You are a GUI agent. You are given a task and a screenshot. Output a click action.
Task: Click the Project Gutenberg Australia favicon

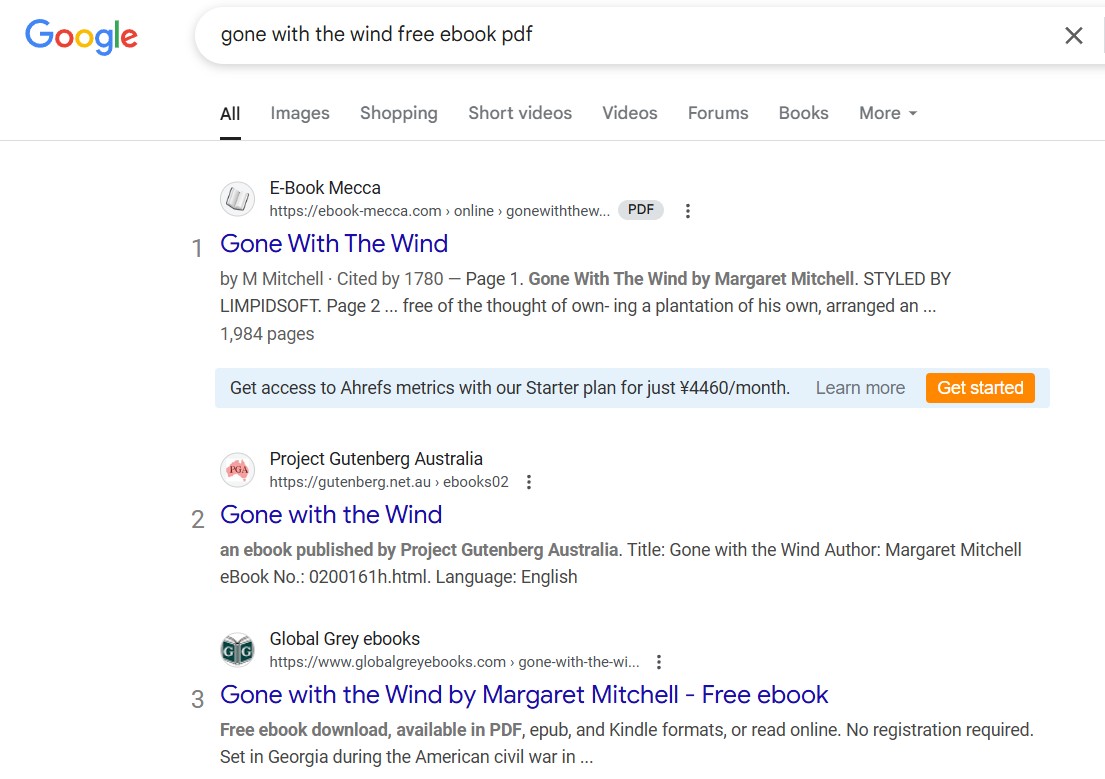pyautogui.click(x=237, y=470)
